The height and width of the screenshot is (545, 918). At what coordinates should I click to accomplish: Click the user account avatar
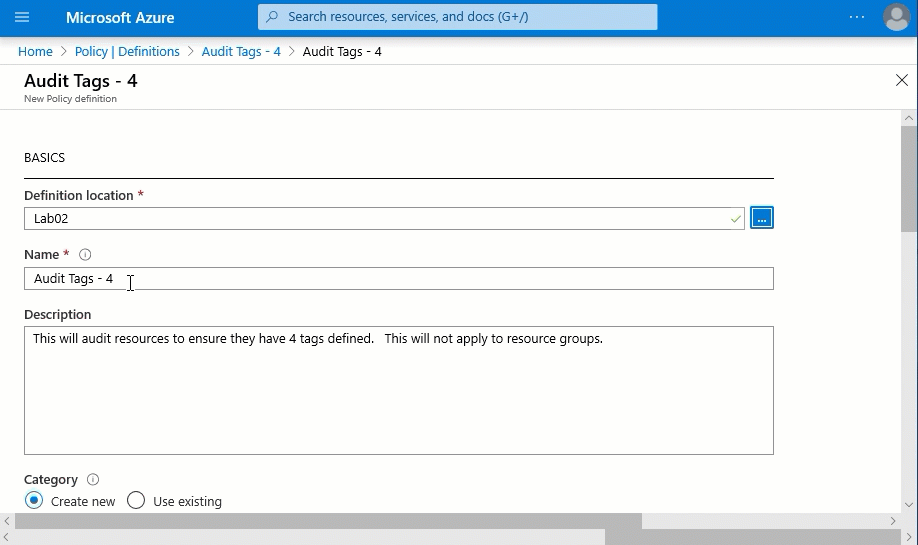coord(896,17)
